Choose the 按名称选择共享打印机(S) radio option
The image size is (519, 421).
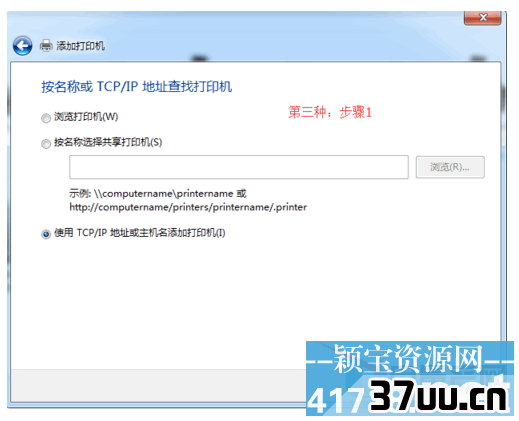click(46, 144)
